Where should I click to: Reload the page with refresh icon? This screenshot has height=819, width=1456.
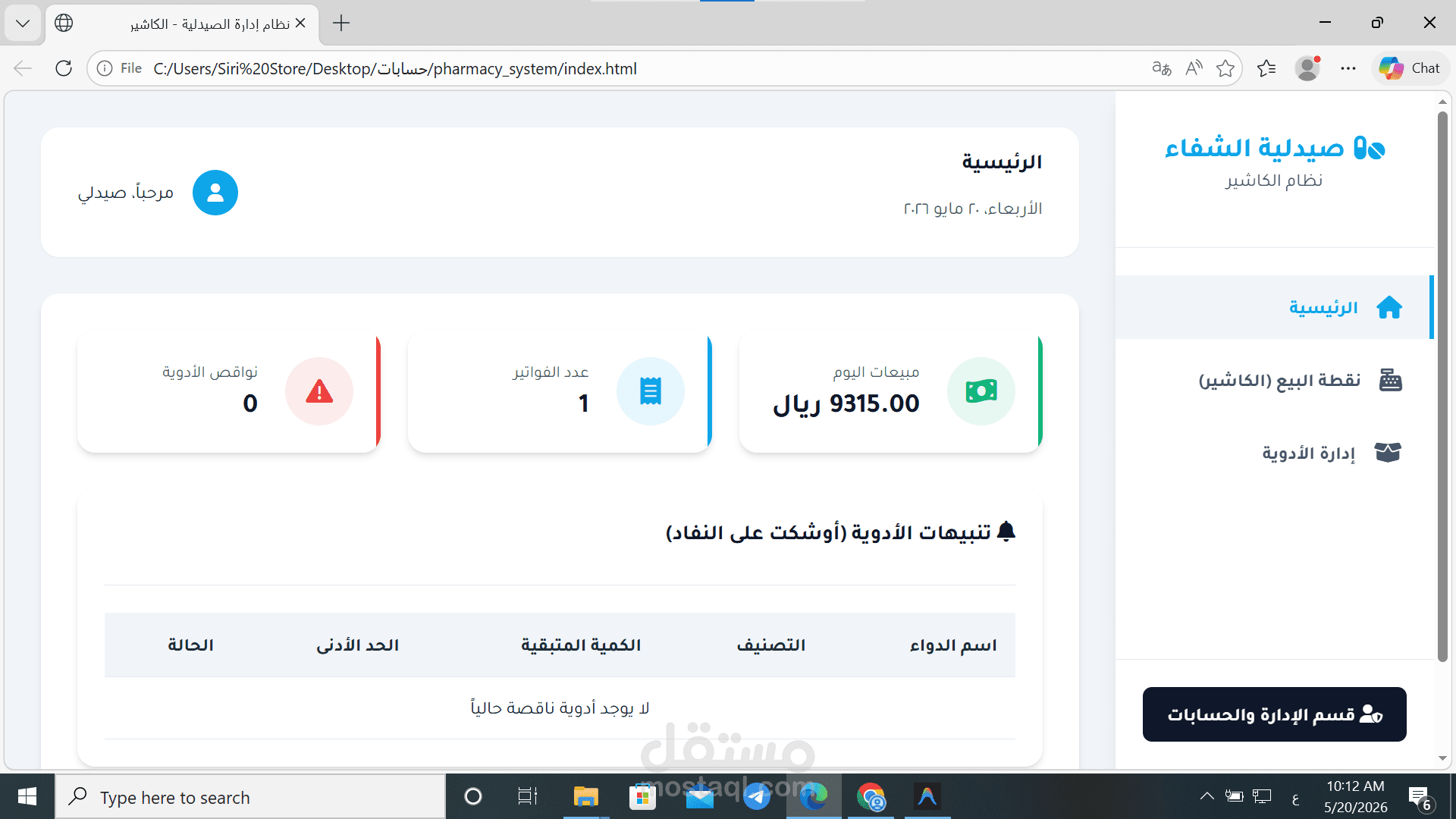click(64, 68)
